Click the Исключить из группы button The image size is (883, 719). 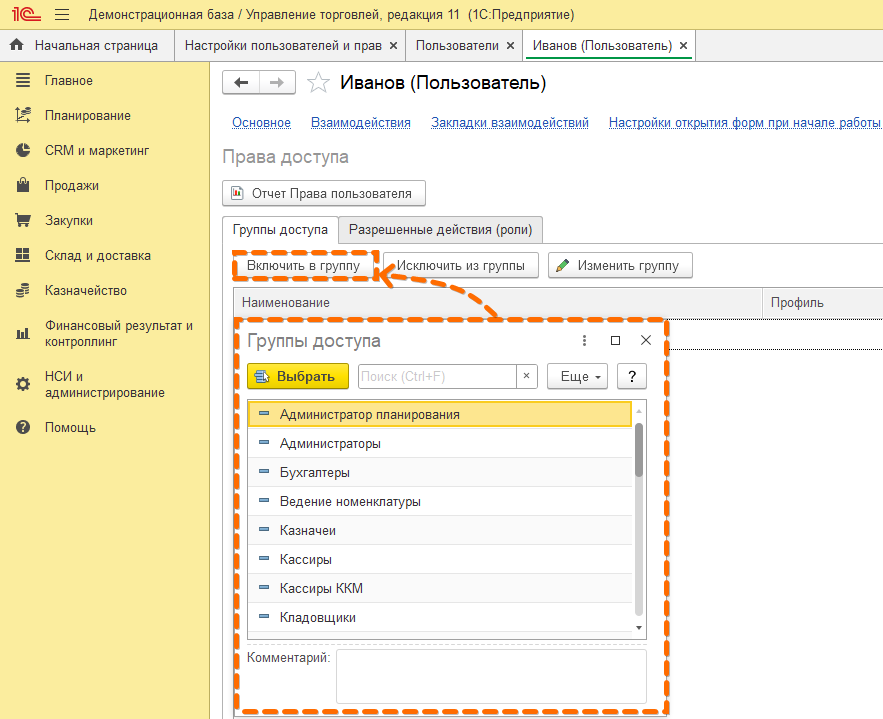(460, 265)
